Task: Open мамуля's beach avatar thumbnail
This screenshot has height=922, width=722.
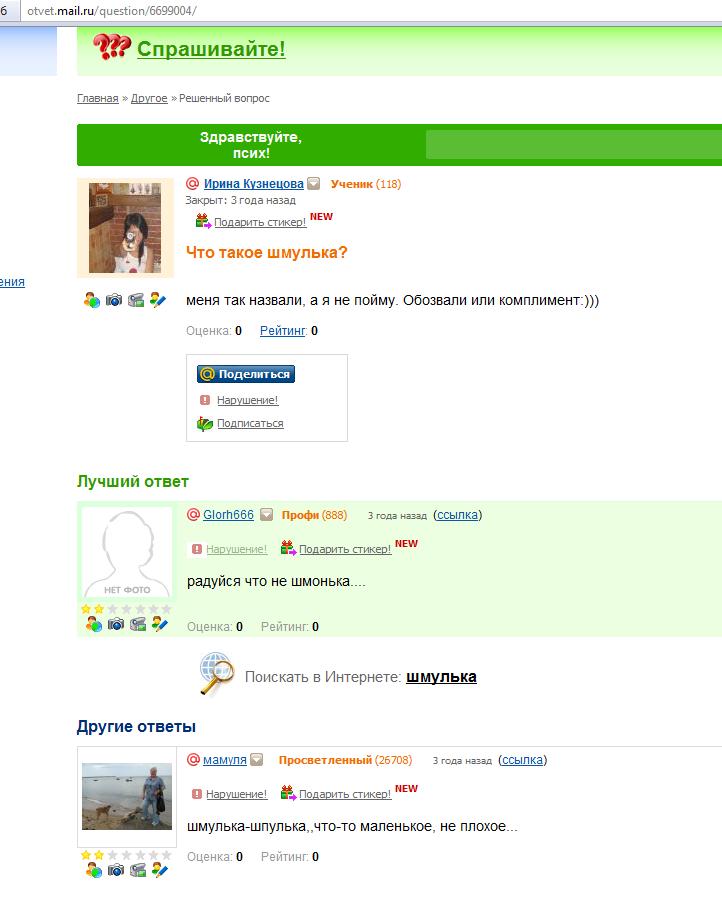Action: point(127,796)
